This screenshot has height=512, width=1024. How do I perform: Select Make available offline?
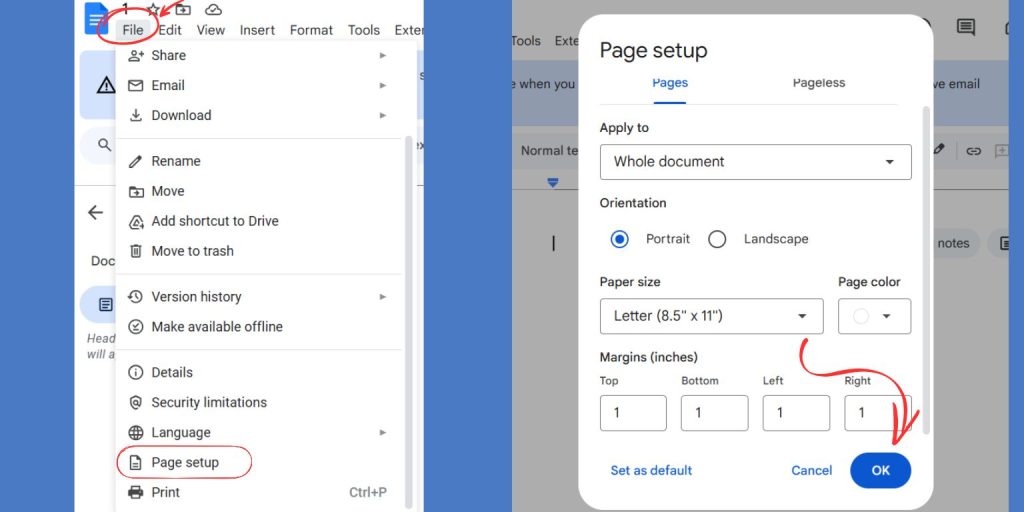tap(260, 327)
